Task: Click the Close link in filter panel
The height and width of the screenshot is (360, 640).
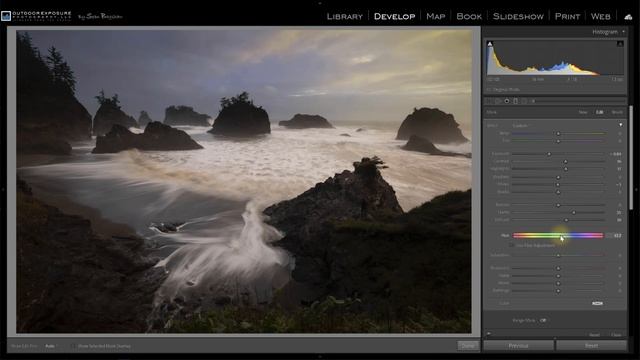Action: (616, 335)
